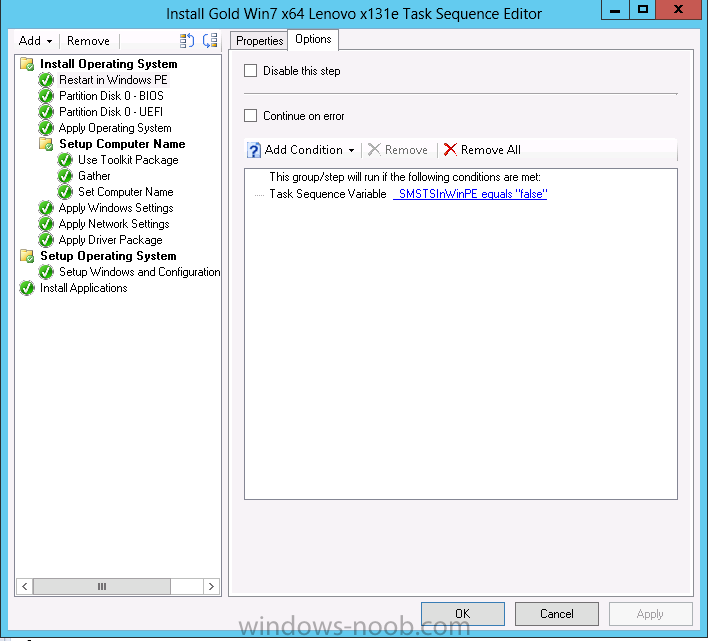Select the Partition Disk 0 - UEFI step
The height and width of the screenshot is (641, 708).
(111, 112)
